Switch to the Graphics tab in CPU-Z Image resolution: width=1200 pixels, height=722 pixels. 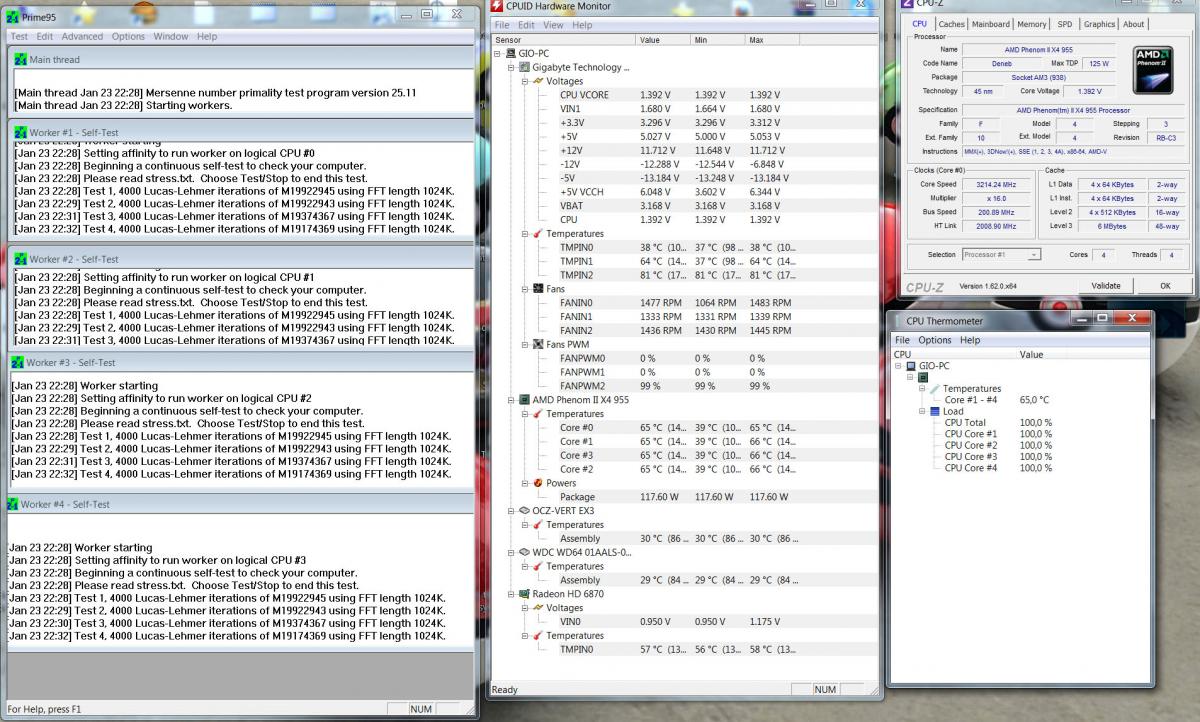[1099, 24]
